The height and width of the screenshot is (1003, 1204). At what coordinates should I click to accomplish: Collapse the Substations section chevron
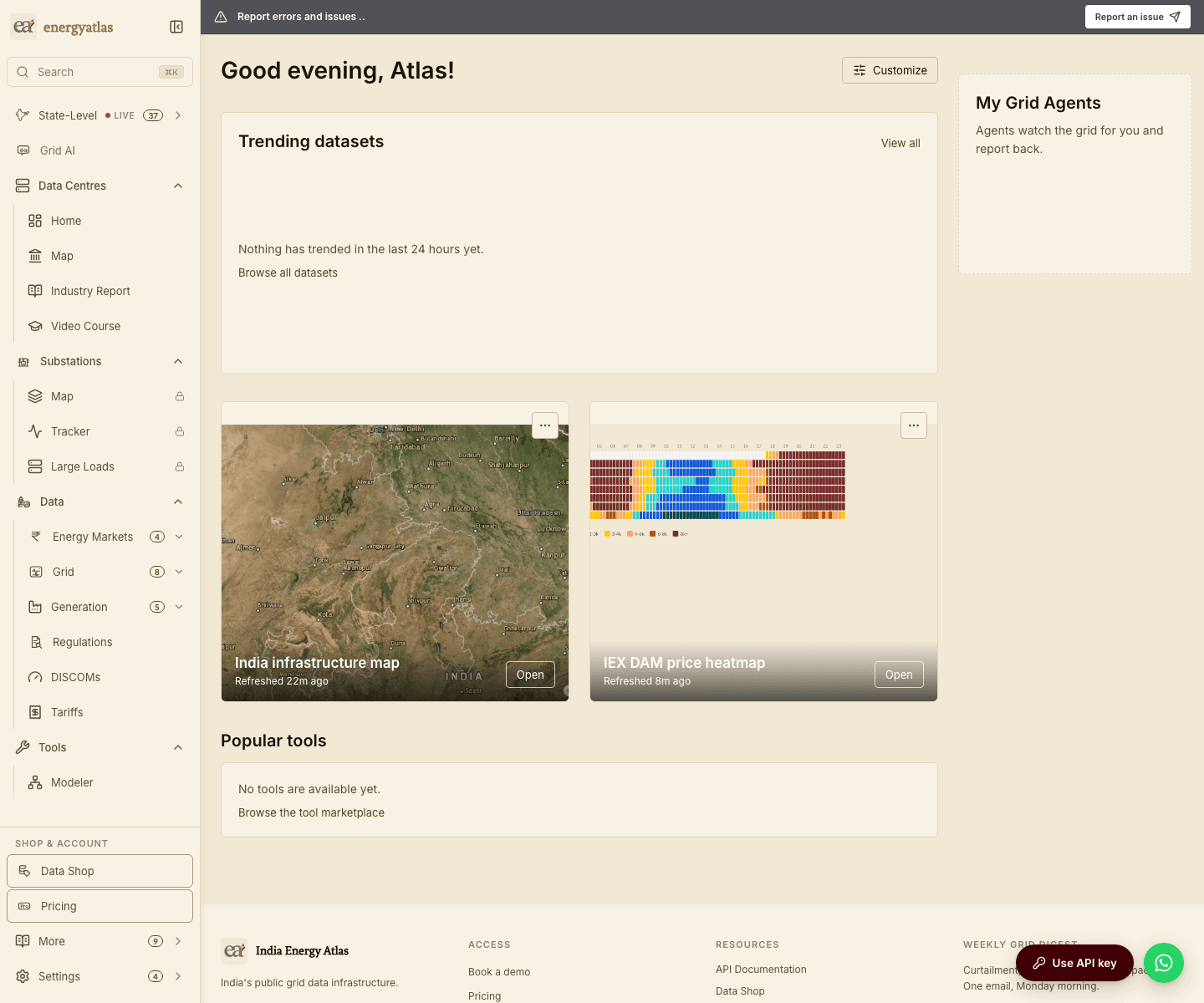[178, 361]
